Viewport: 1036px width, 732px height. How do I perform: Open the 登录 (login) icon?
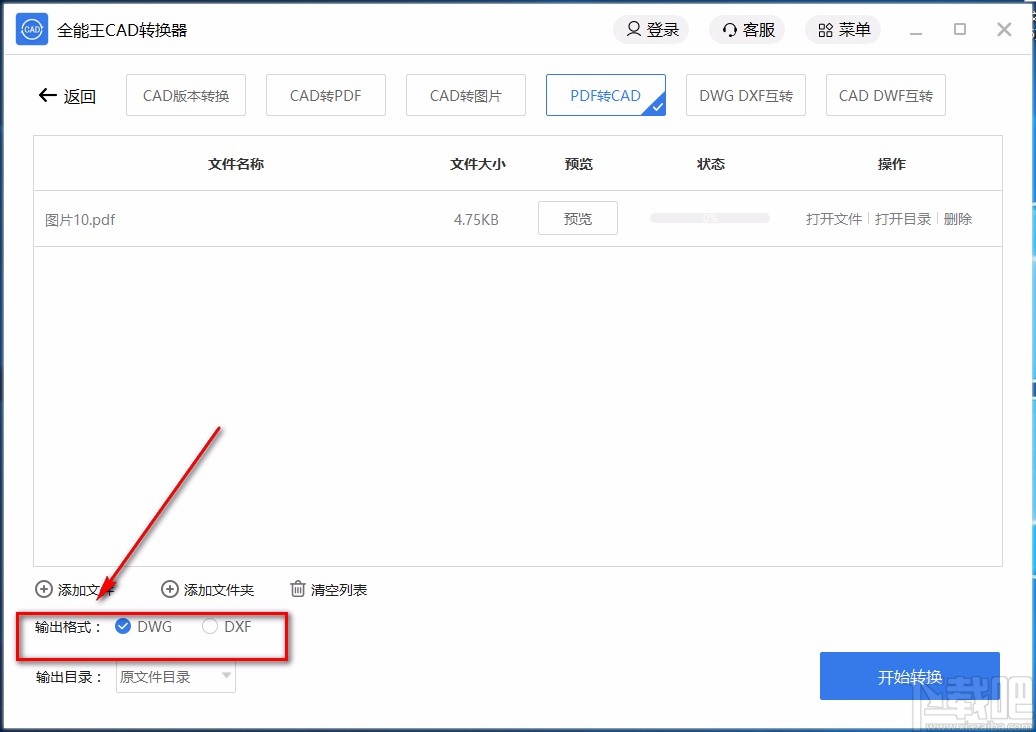tap(633, 30)
